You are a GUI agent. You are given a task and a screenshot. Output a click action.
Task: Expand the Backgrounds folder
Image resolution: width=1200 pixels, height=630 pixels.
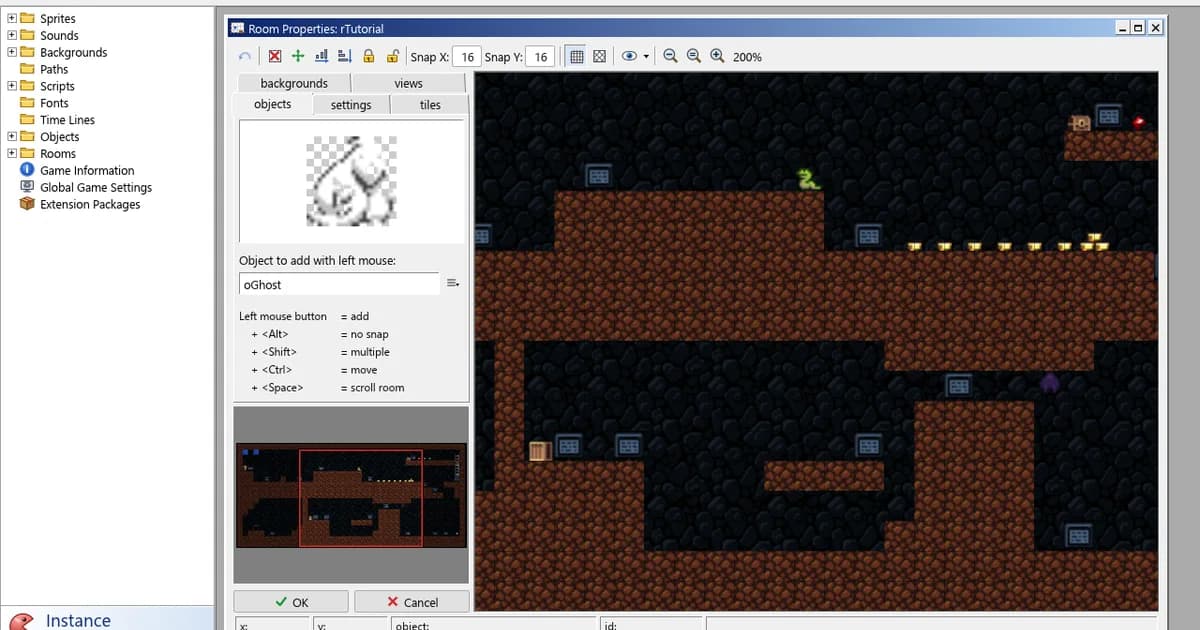tap(12, 52)
